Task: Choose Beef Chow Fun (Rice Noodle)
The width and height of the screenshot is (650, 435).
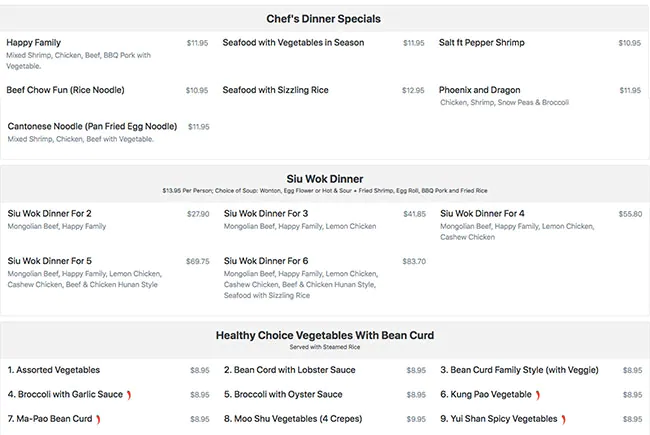Action: pos(65,90)
